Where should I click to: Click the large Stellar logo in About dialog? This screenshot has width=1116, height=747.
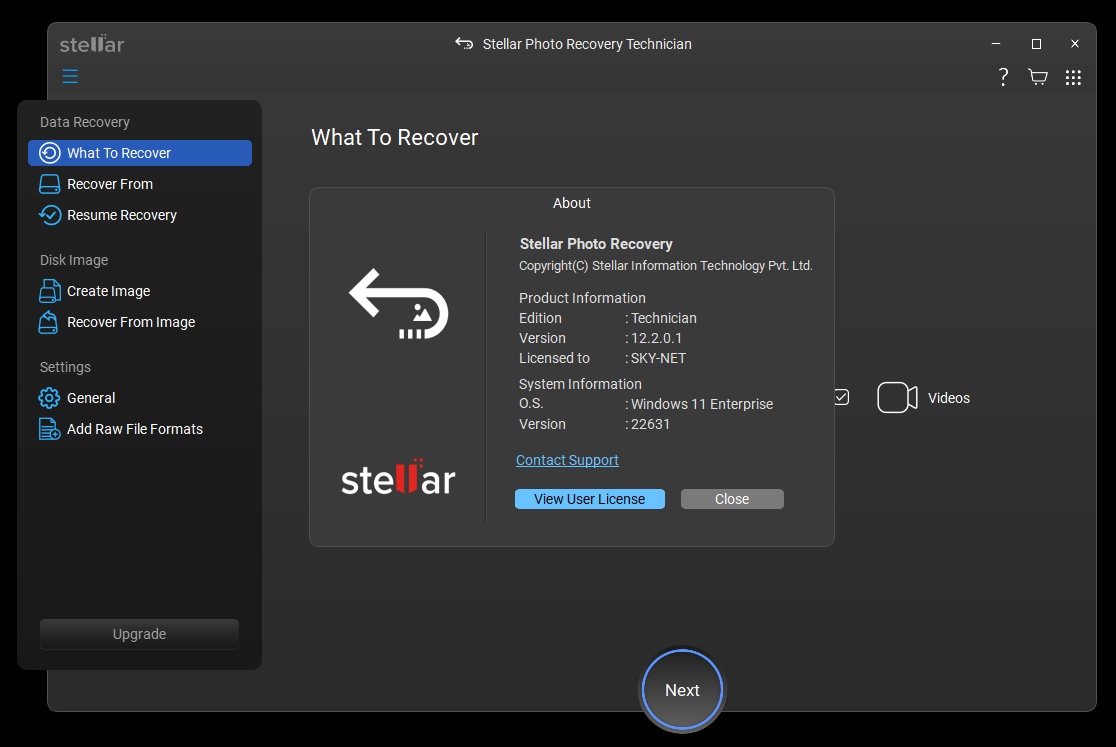[x=398, y=477]
